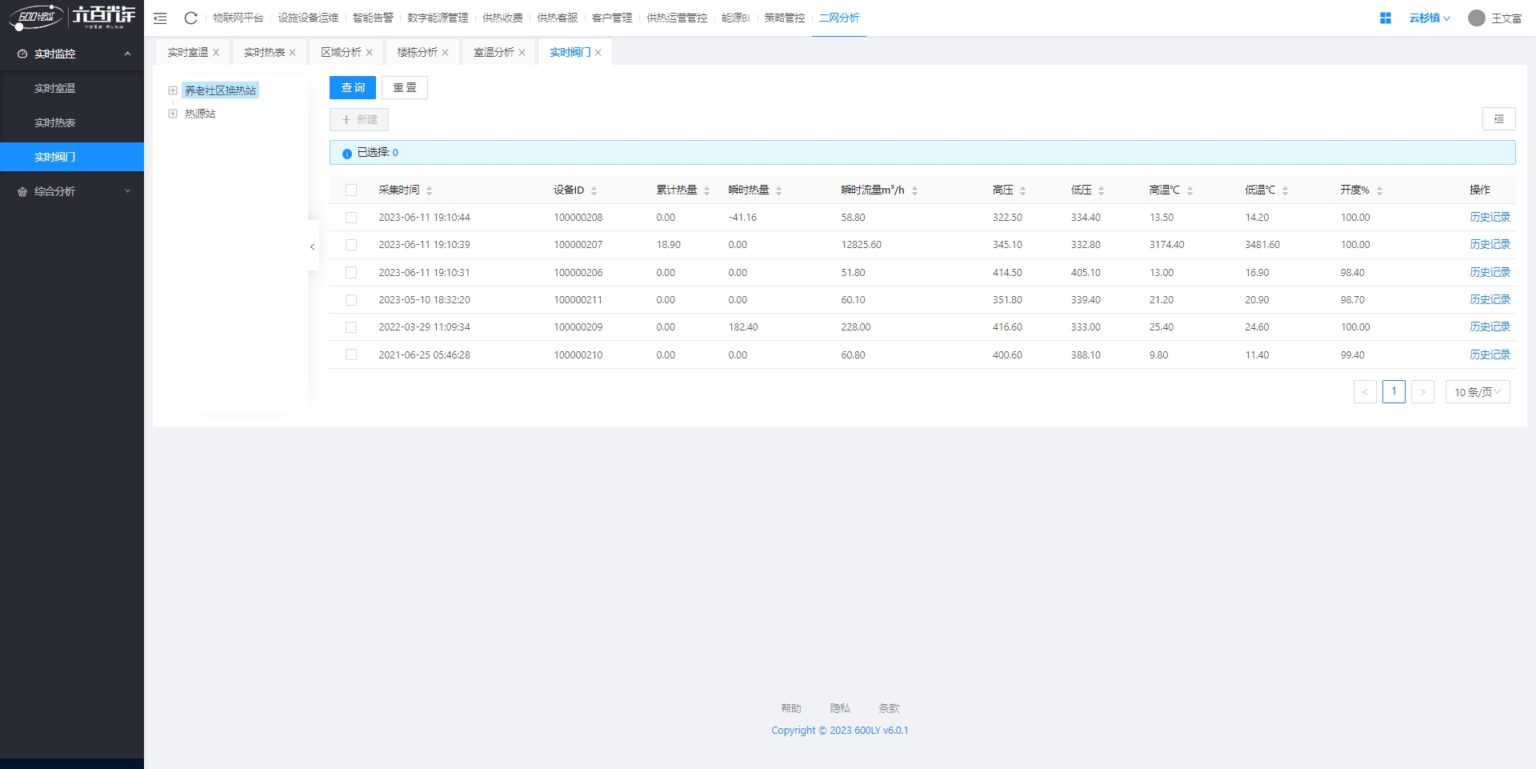Select the checkbox for device 100000209 row
1536x769 pixels.
tap(351, 327)
